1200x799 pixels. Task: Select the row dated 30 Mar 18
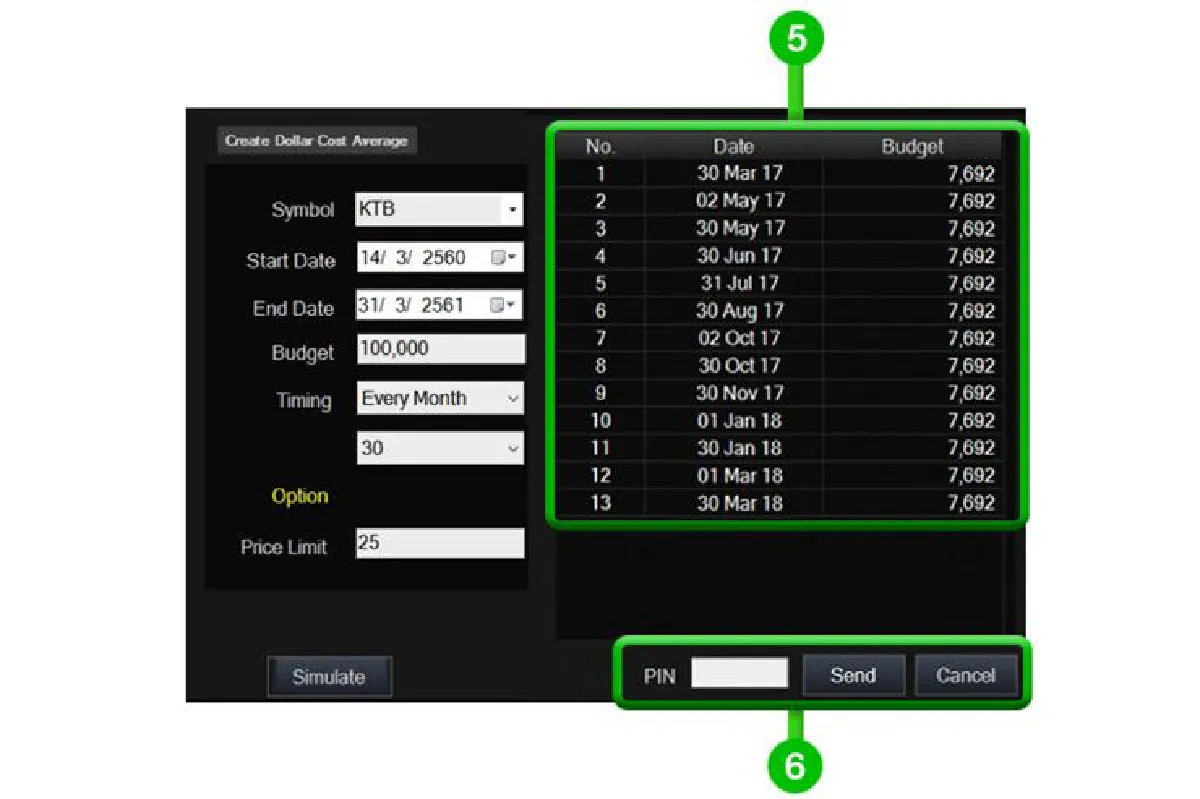tap(779, 503)
